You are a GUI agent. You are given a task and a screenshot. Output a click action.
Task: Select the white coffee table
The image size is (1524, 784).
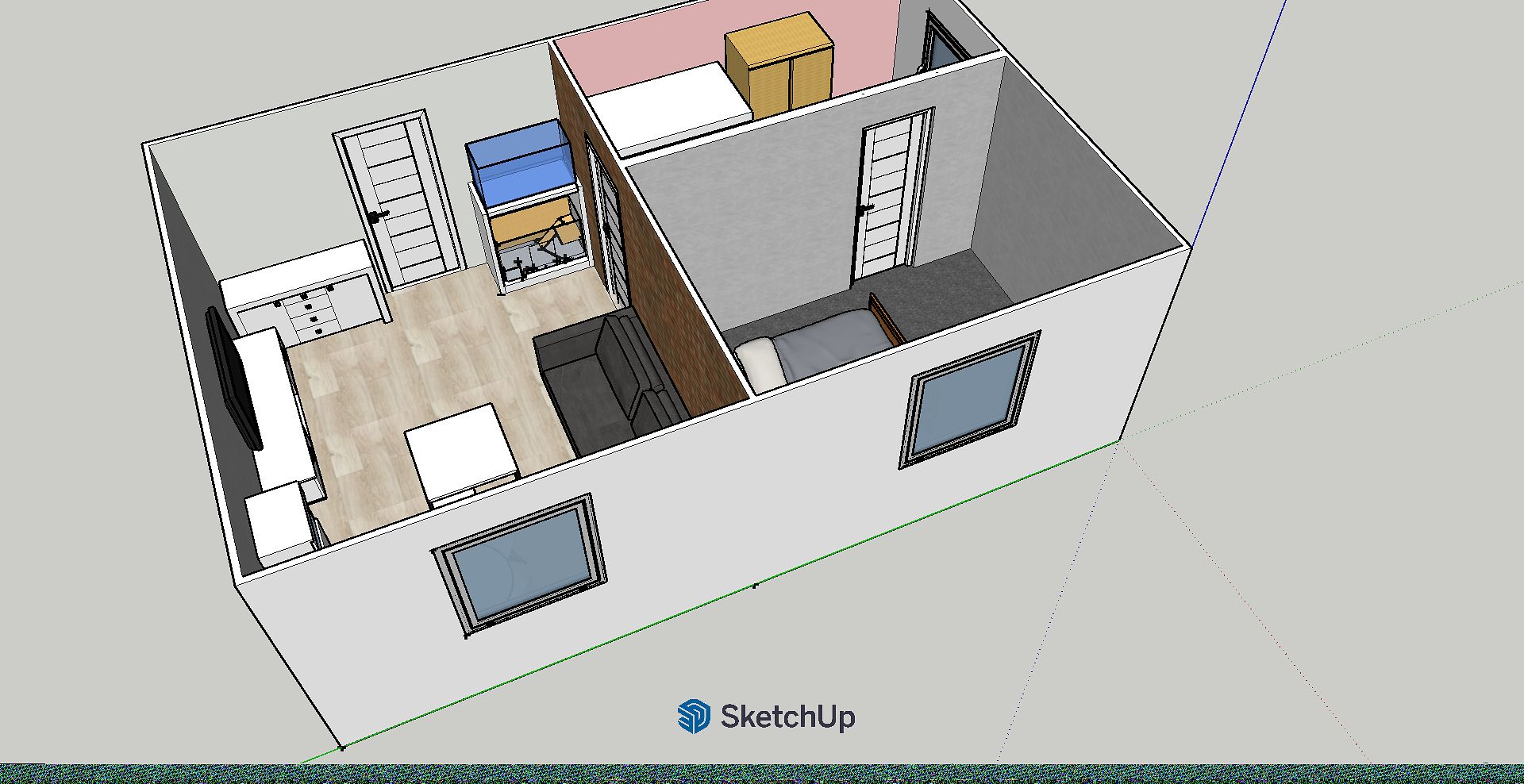(460, 451)
